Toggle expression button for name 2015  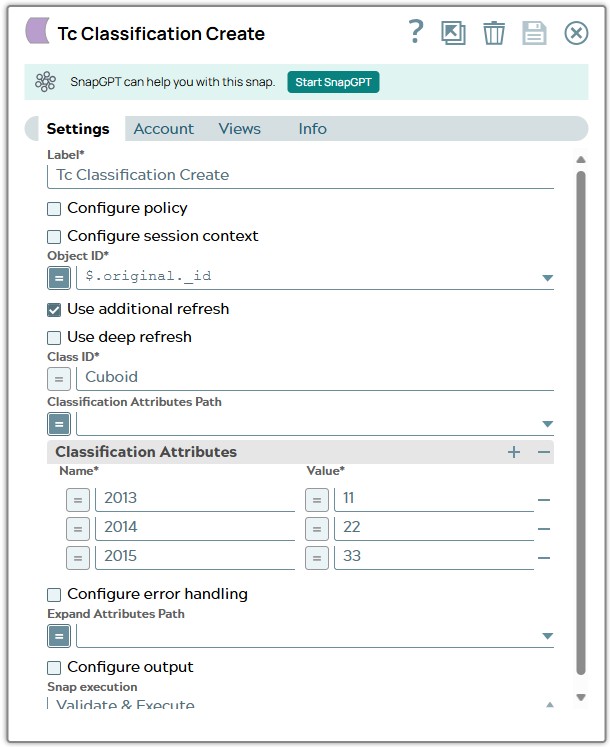78,558
